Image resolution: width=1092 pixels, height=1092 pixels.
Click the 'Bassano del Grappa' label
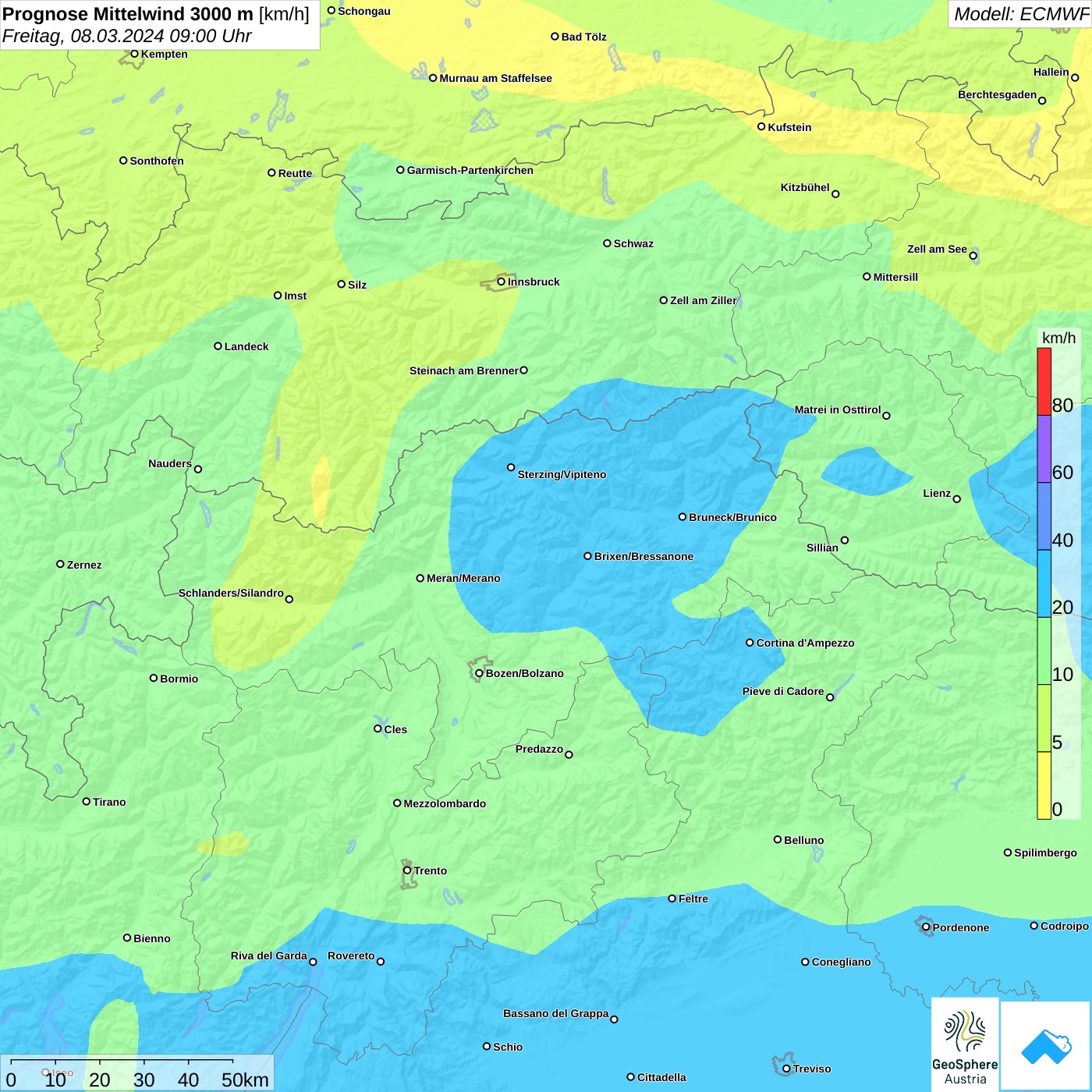[556, 1013]
